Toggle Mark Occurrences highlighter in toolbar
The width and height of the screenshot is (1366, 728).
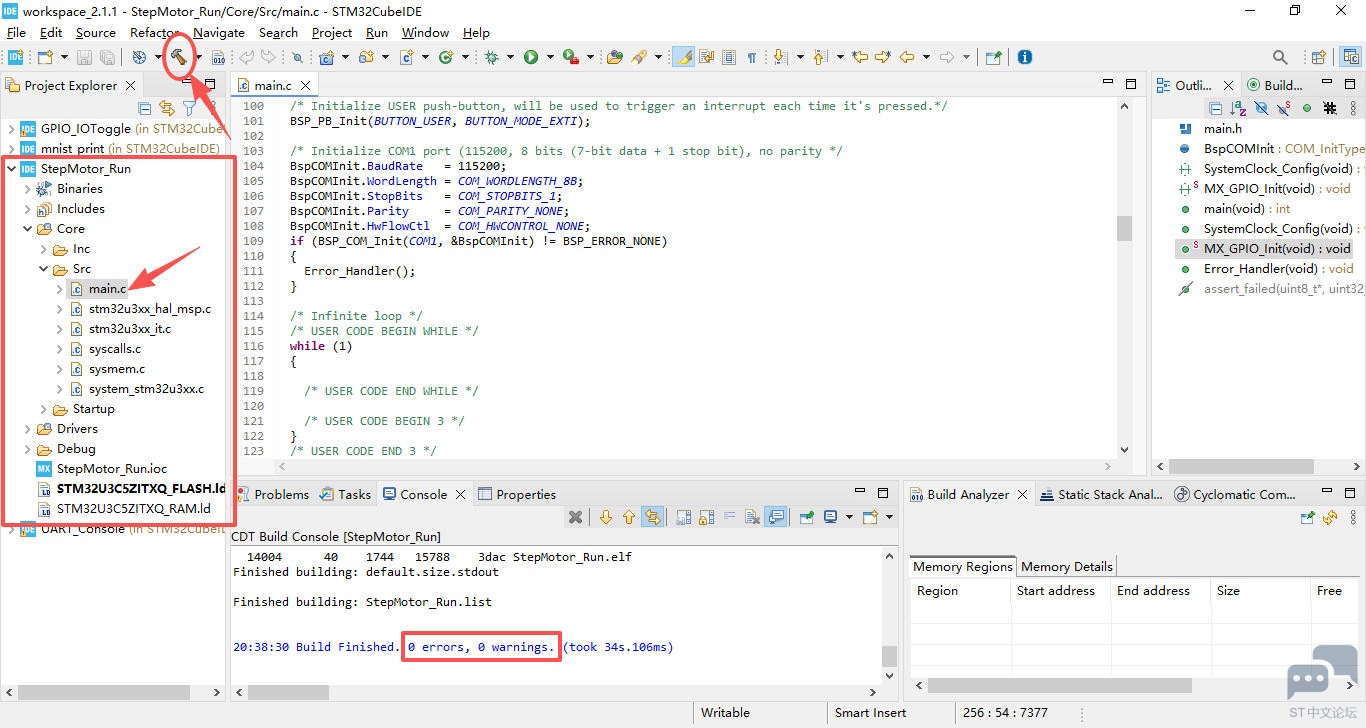coord(685,57)
